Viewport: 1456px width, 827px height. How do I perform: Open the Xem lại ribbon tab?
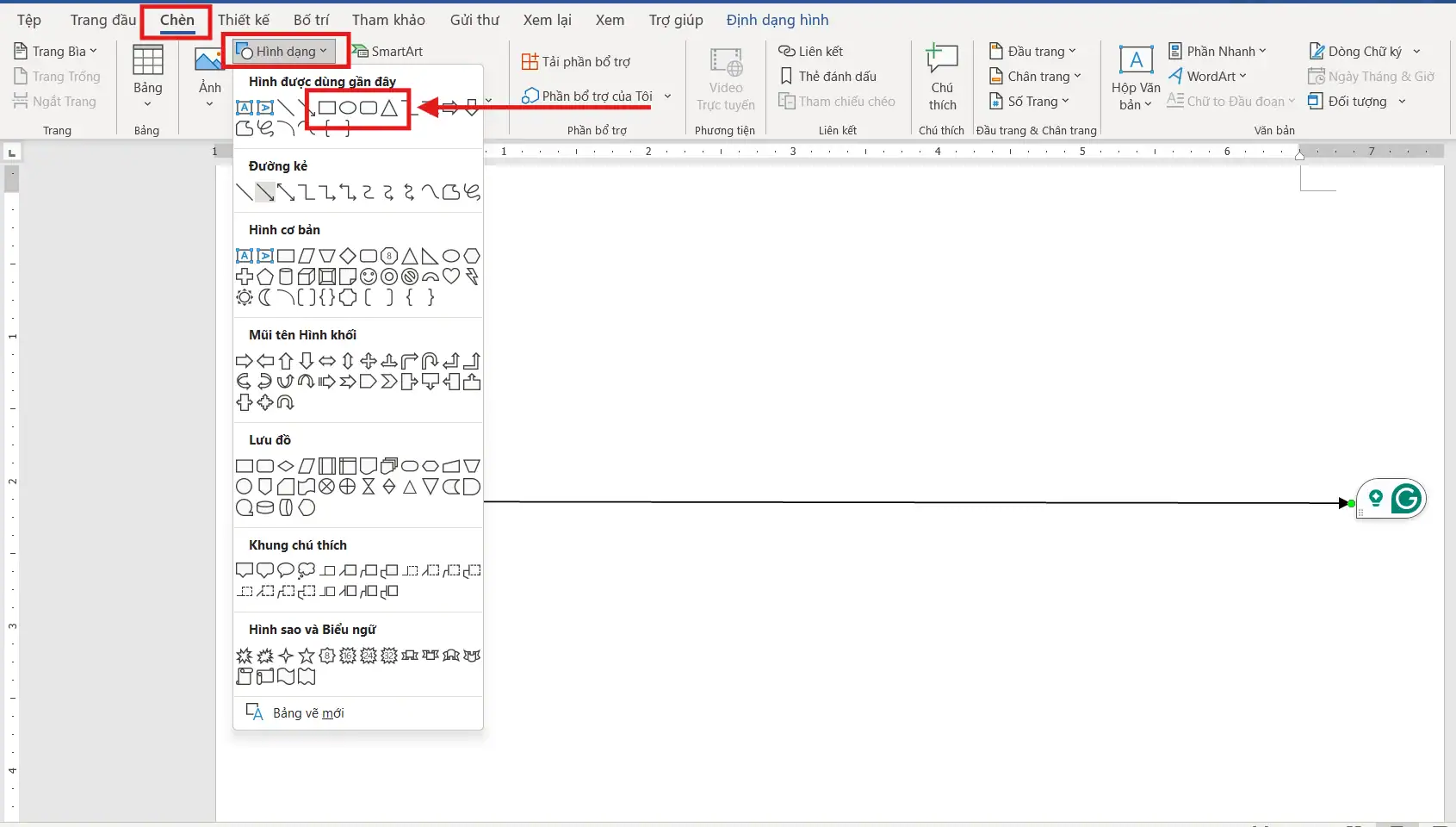click(x=547, y=20)
